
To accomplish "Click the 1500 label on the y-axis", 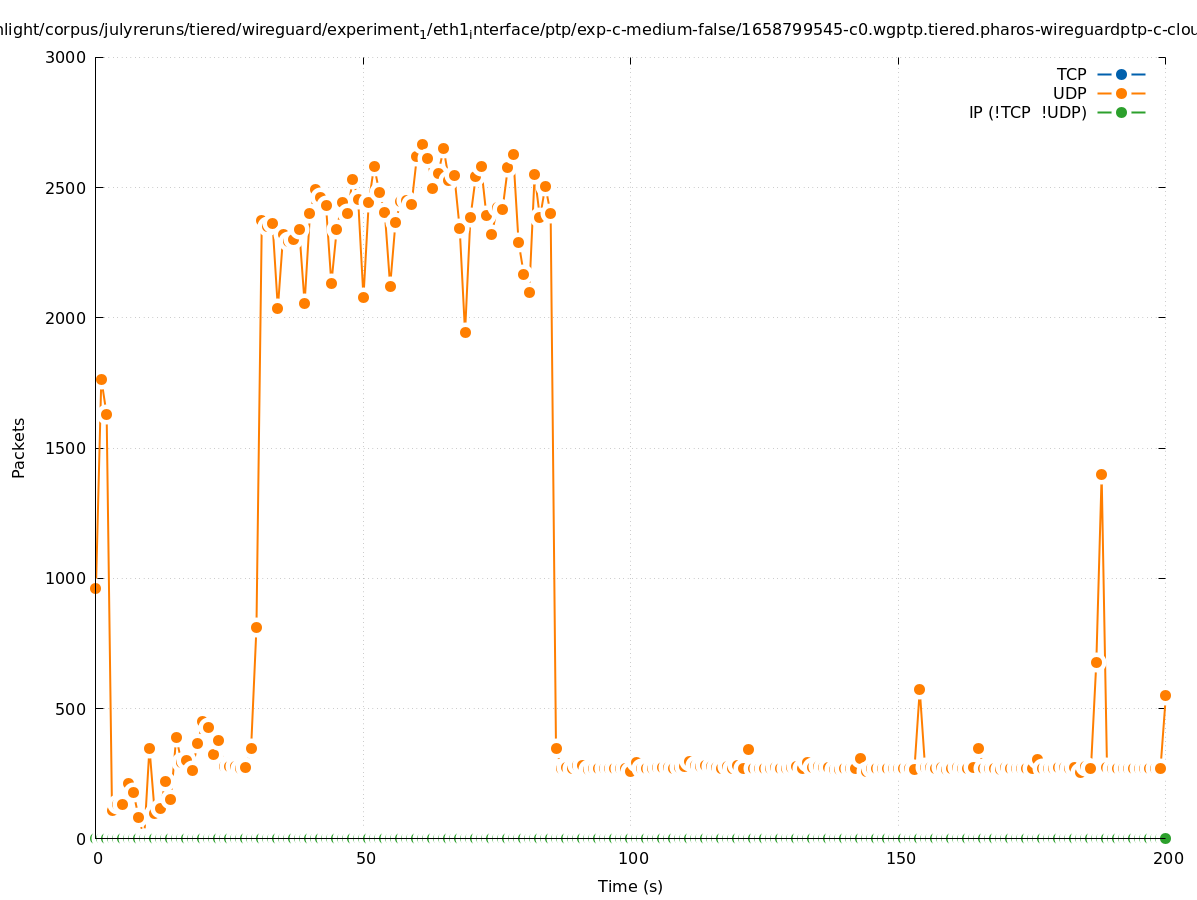I will (67, 448).
